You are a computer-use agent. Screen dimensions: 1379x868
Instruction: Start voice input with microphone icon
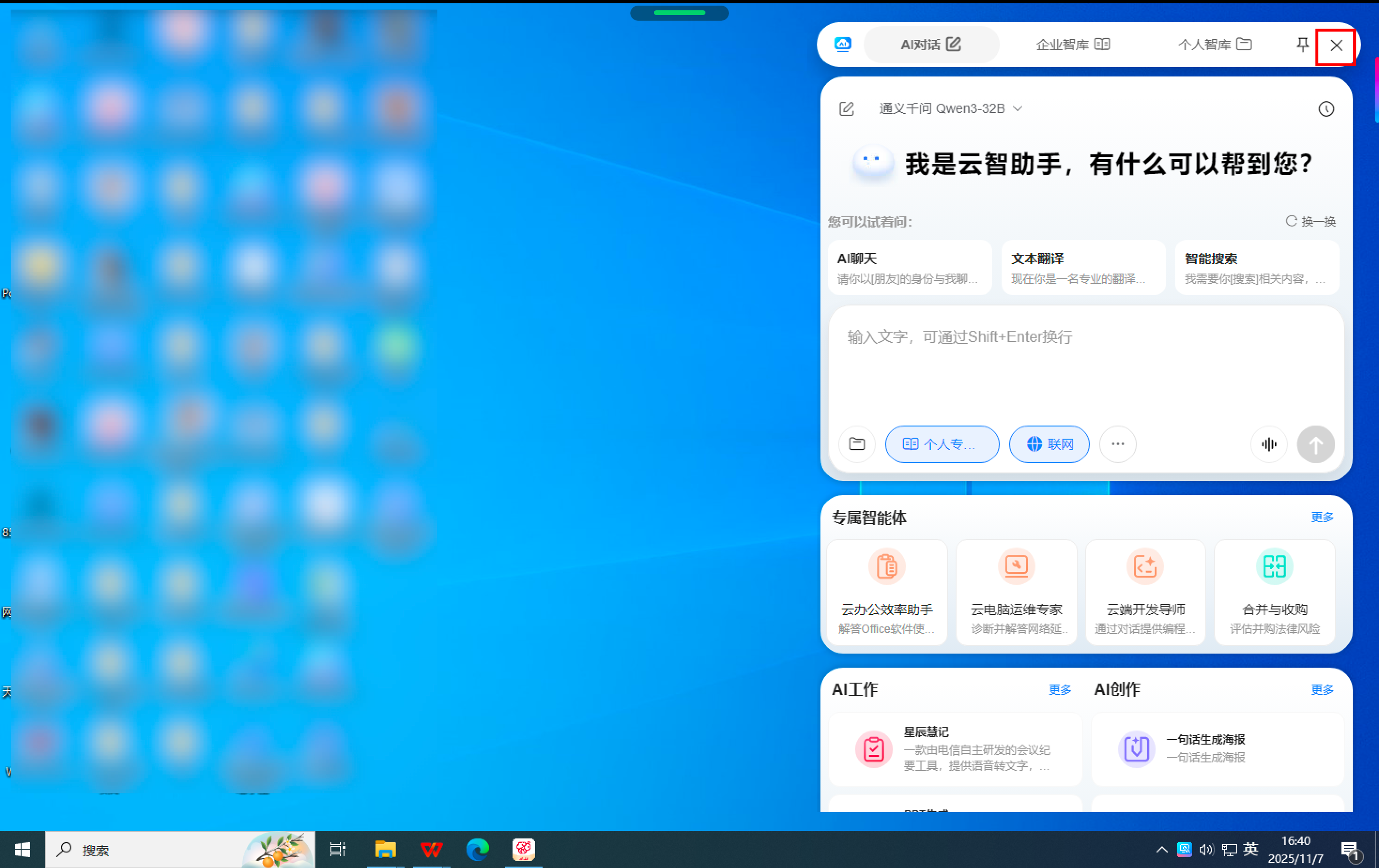coord(1269,444)
